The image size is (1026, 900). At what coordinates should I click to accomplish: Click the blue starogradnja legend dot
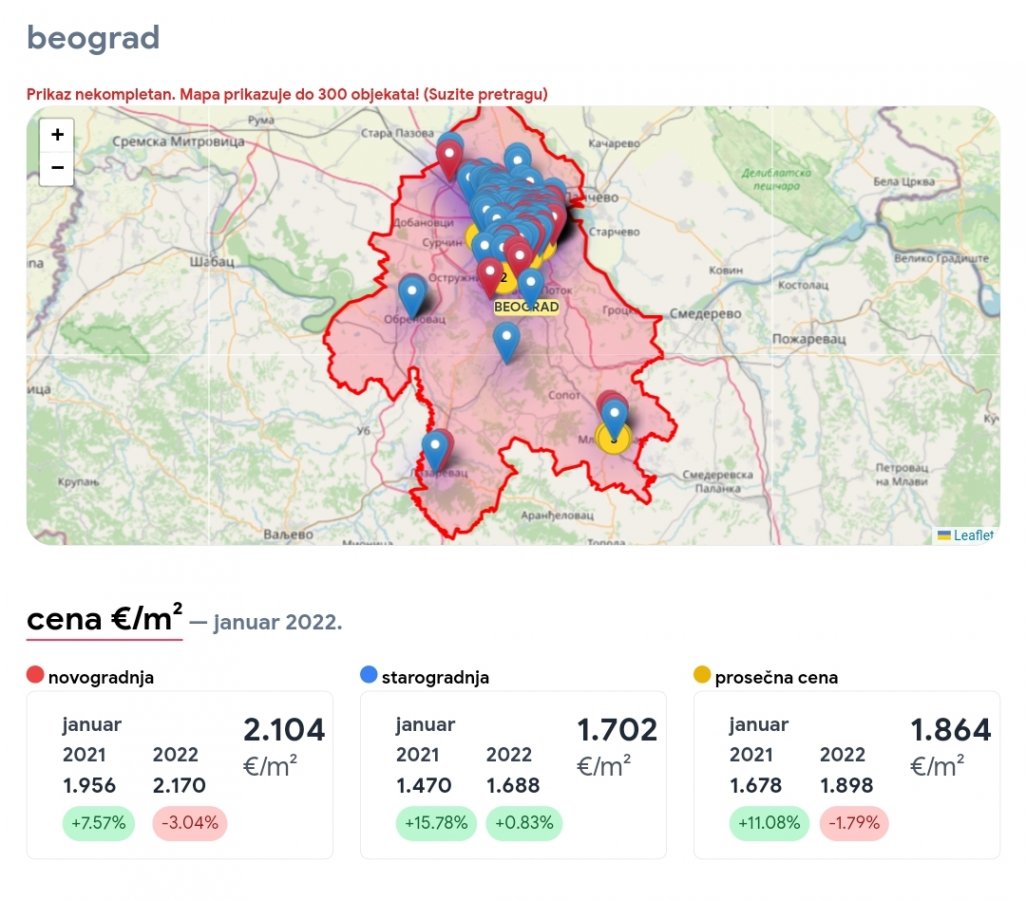point(369,677)
